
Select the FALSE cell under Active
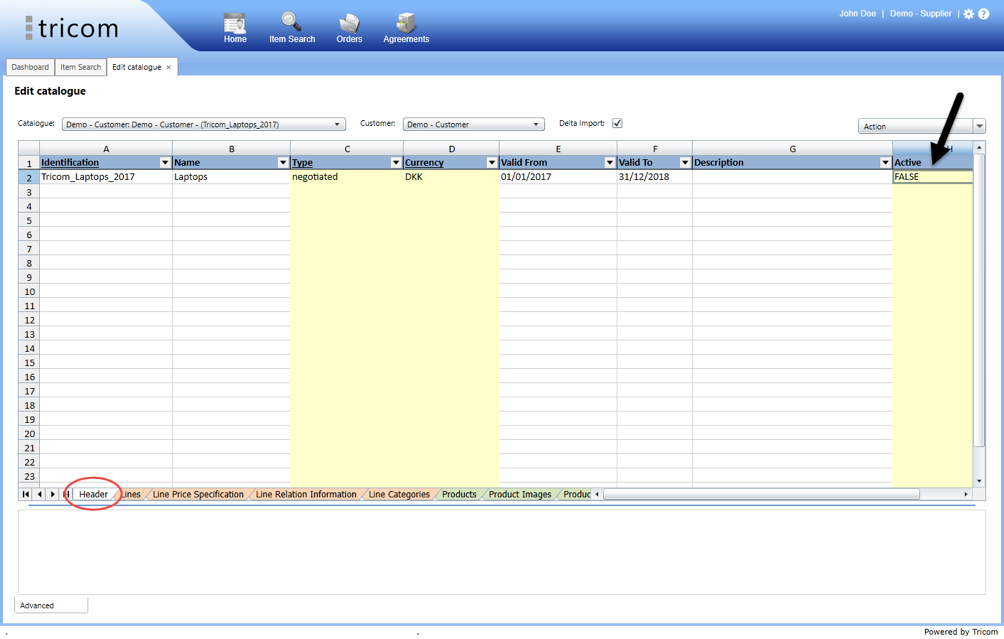point(933,177)
